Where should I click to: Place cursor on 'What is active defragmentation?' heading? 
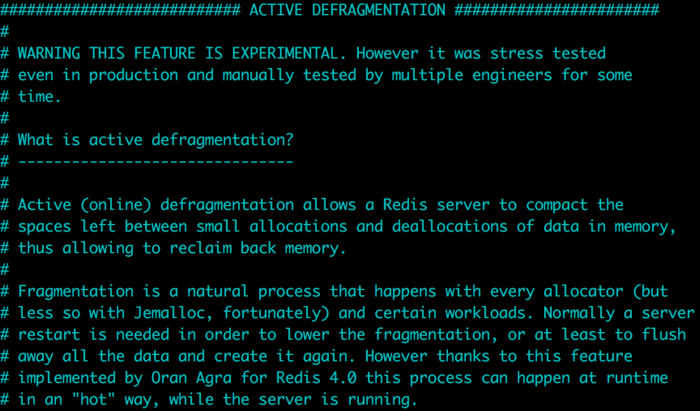156,140
